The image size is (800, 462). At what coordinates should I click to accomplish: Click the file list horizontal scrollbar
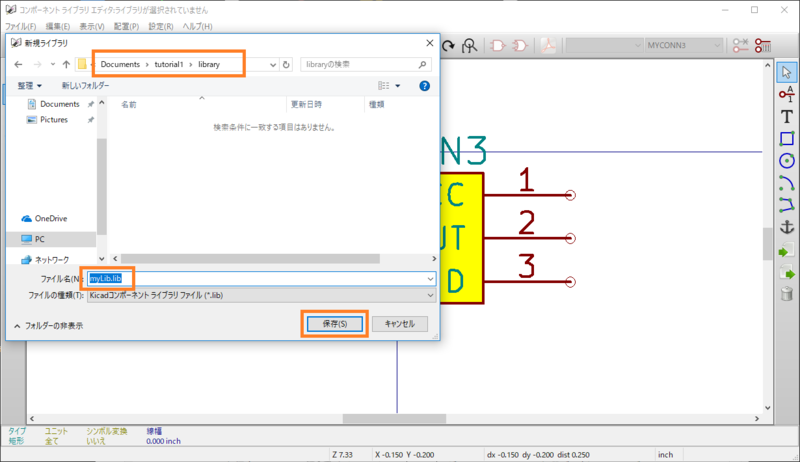[250, 259]
